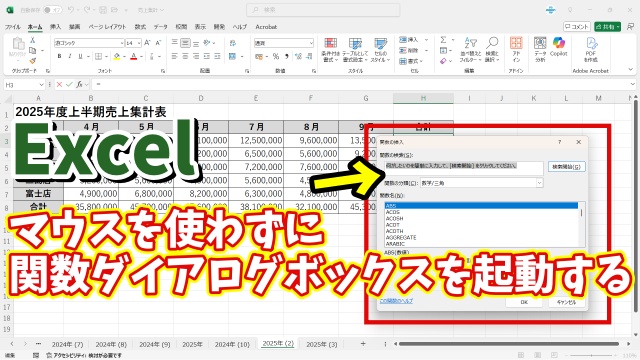Click the Increase Decimal icon
The image size is (640, 360).
pos(298,56)
